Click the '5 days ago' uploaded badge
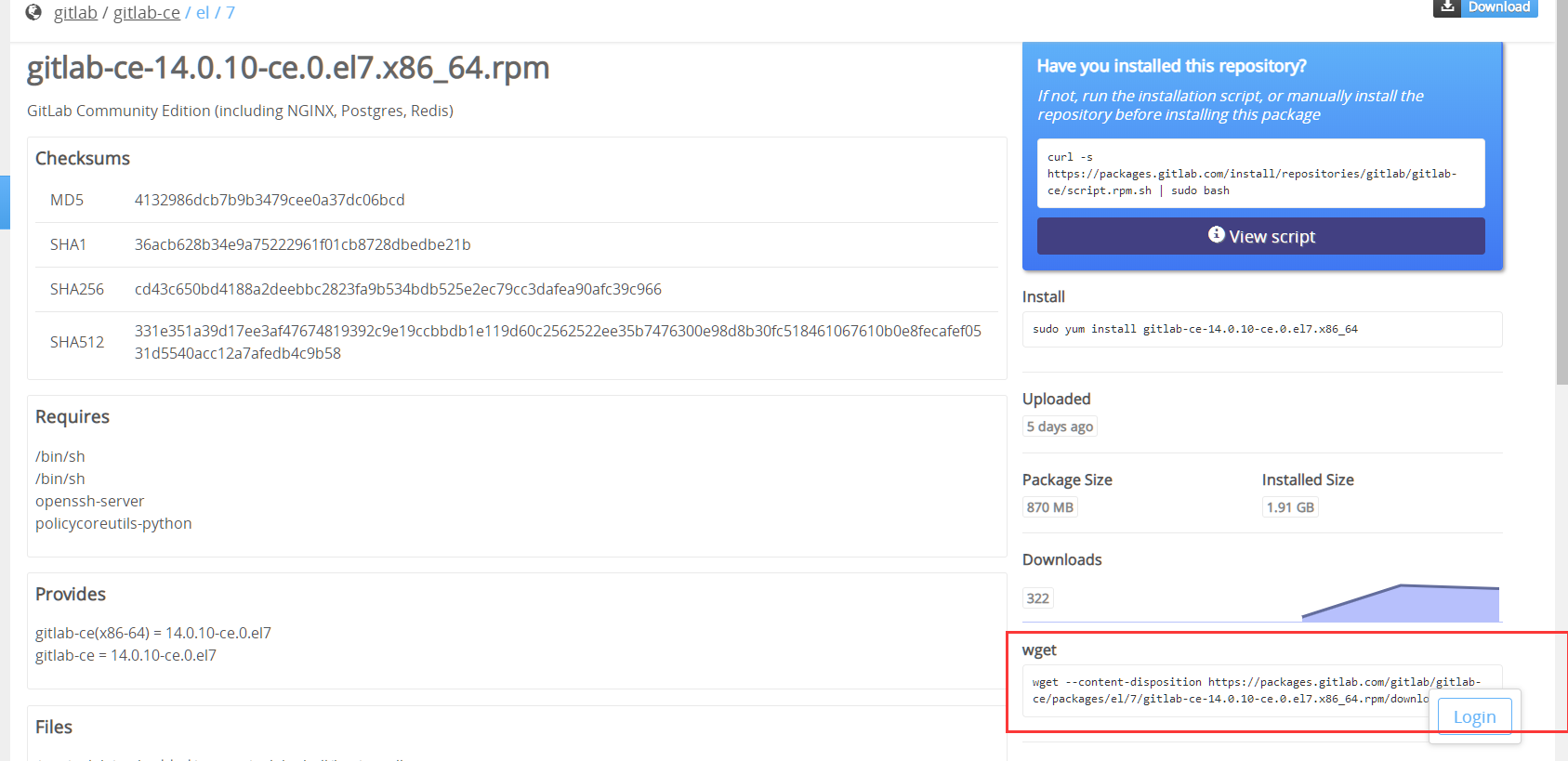 point(1060,426)
